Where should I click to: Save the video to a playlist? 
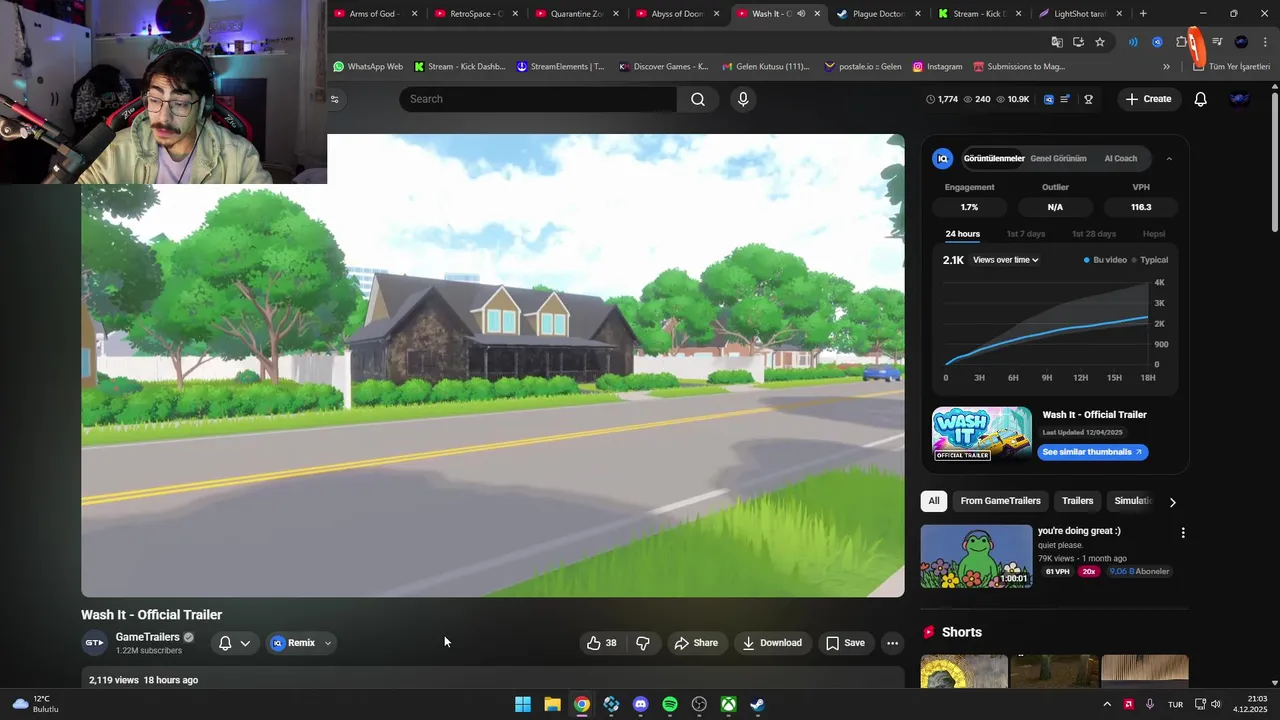coord(845,643)
